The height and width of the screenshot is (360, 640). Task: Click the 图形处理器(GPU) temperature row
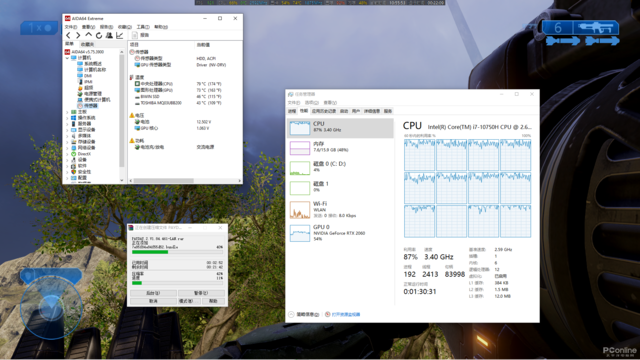click(x=178, y=90)
